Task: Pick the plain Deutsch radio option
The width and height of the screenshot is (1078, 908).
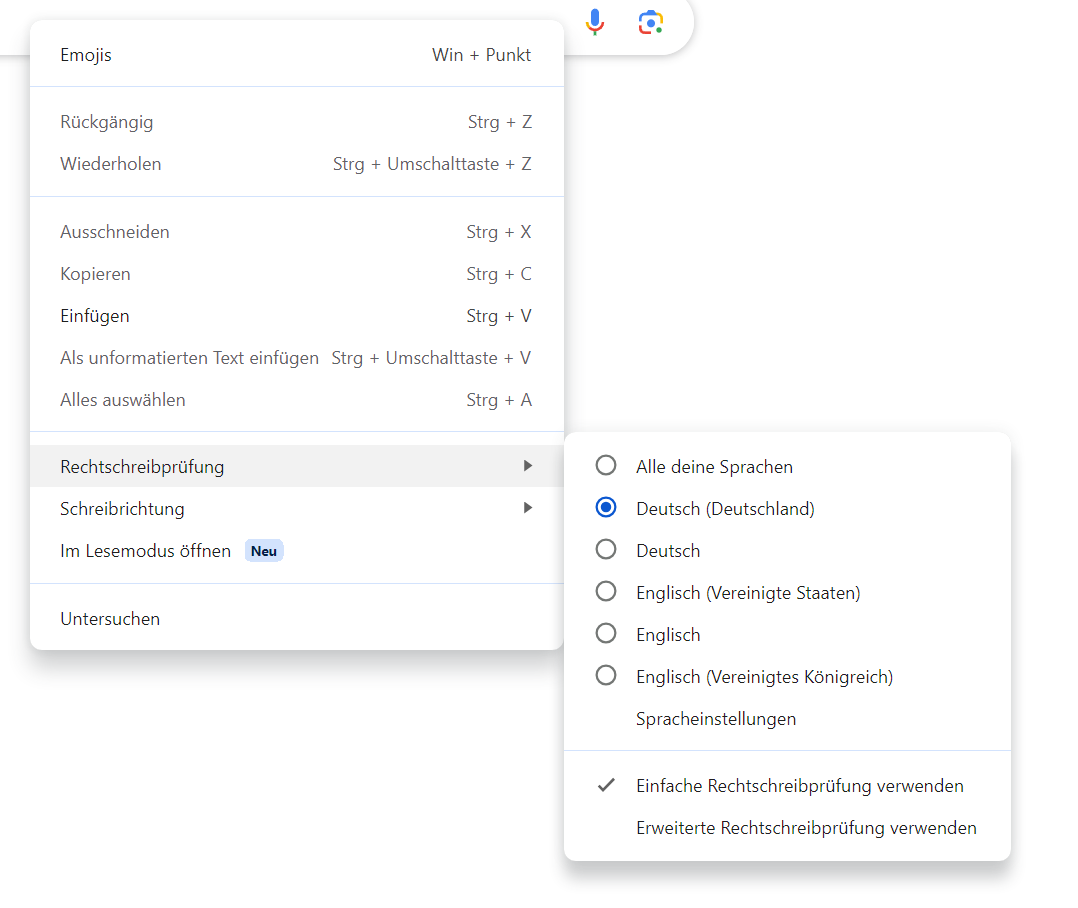Action: coord(606,550)
